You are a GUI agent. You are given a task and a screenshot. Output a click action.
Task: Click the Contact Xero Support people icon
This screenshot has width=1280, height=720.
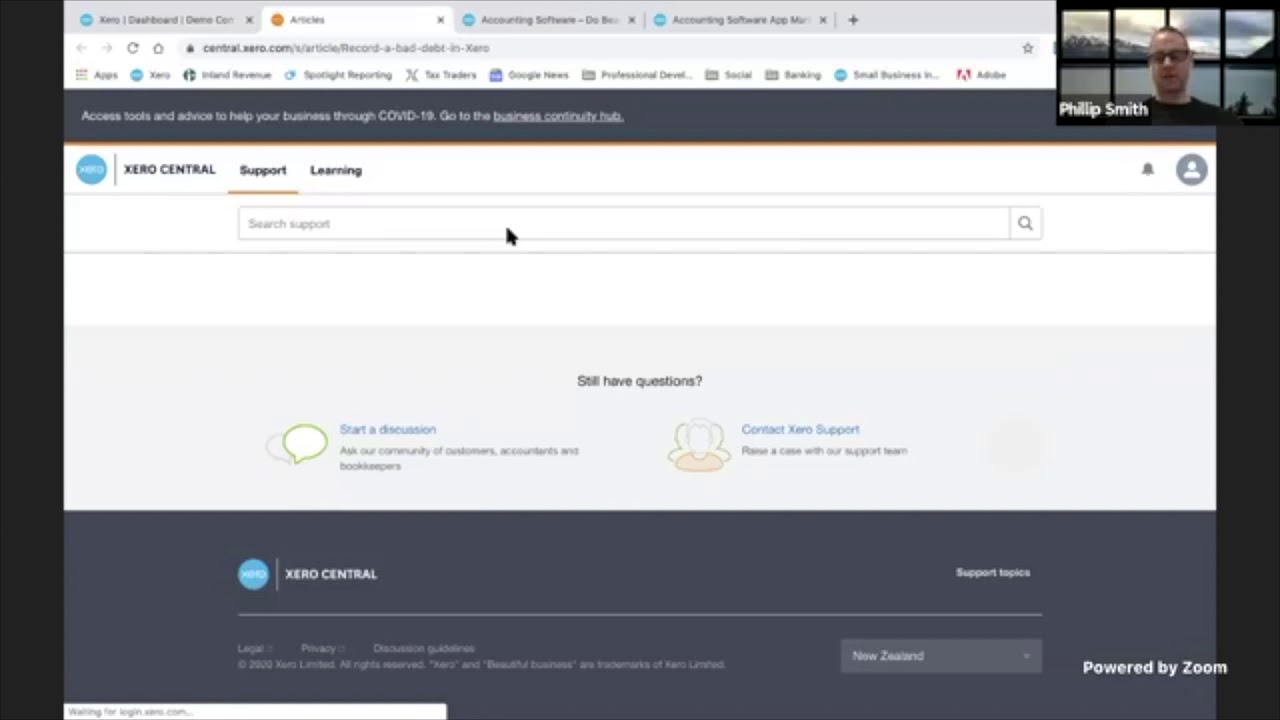click(699, 445)
